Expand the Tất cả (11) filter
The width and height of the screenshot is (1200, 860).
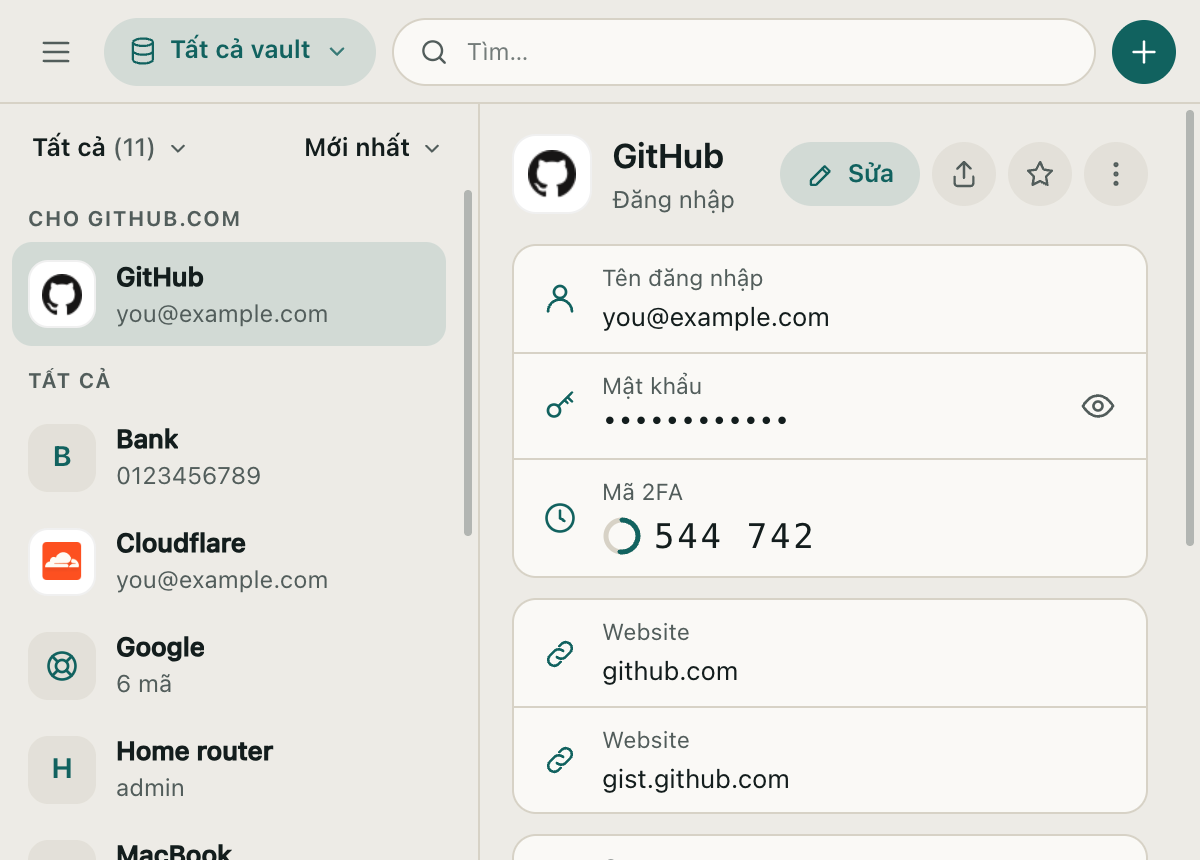(110, 148)
